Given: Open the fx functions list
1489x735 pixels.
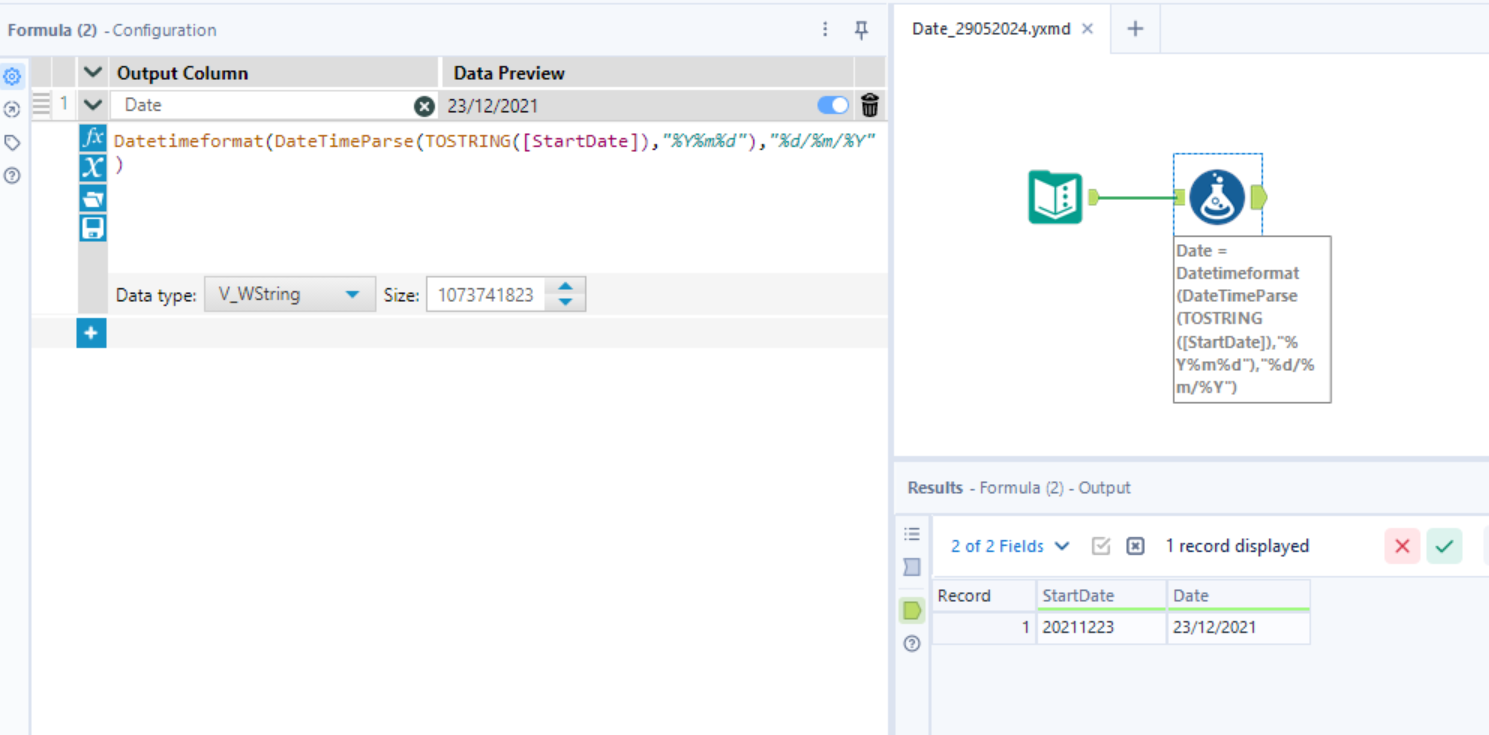Looking at the screenshot, I should click(92, 138).
